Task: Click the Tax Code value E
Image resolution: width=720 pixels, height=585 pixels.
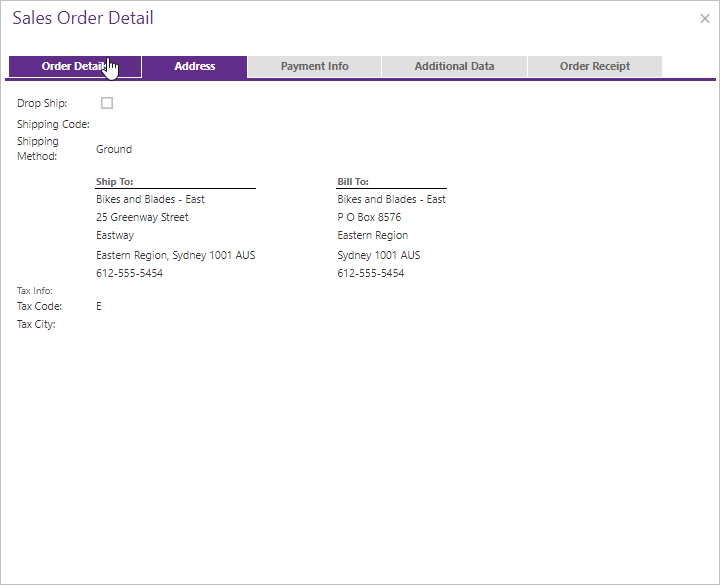Action: (x=99, y=306)
